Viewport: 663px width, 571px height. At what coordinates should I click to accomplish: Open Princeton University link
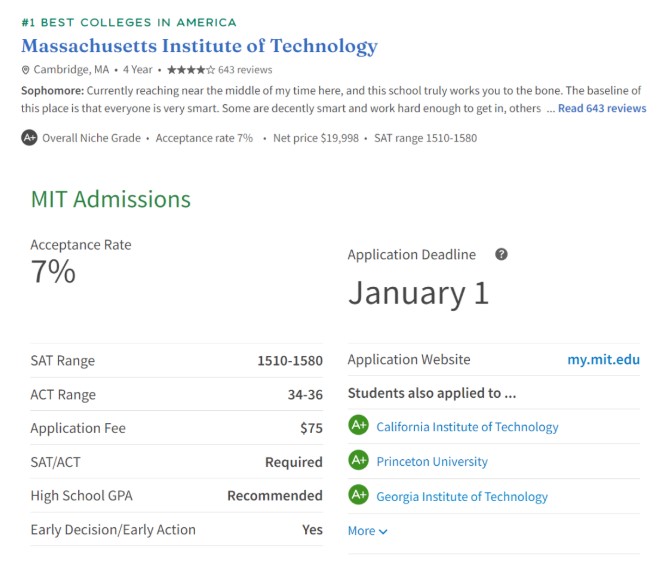[x=432, y=461]
